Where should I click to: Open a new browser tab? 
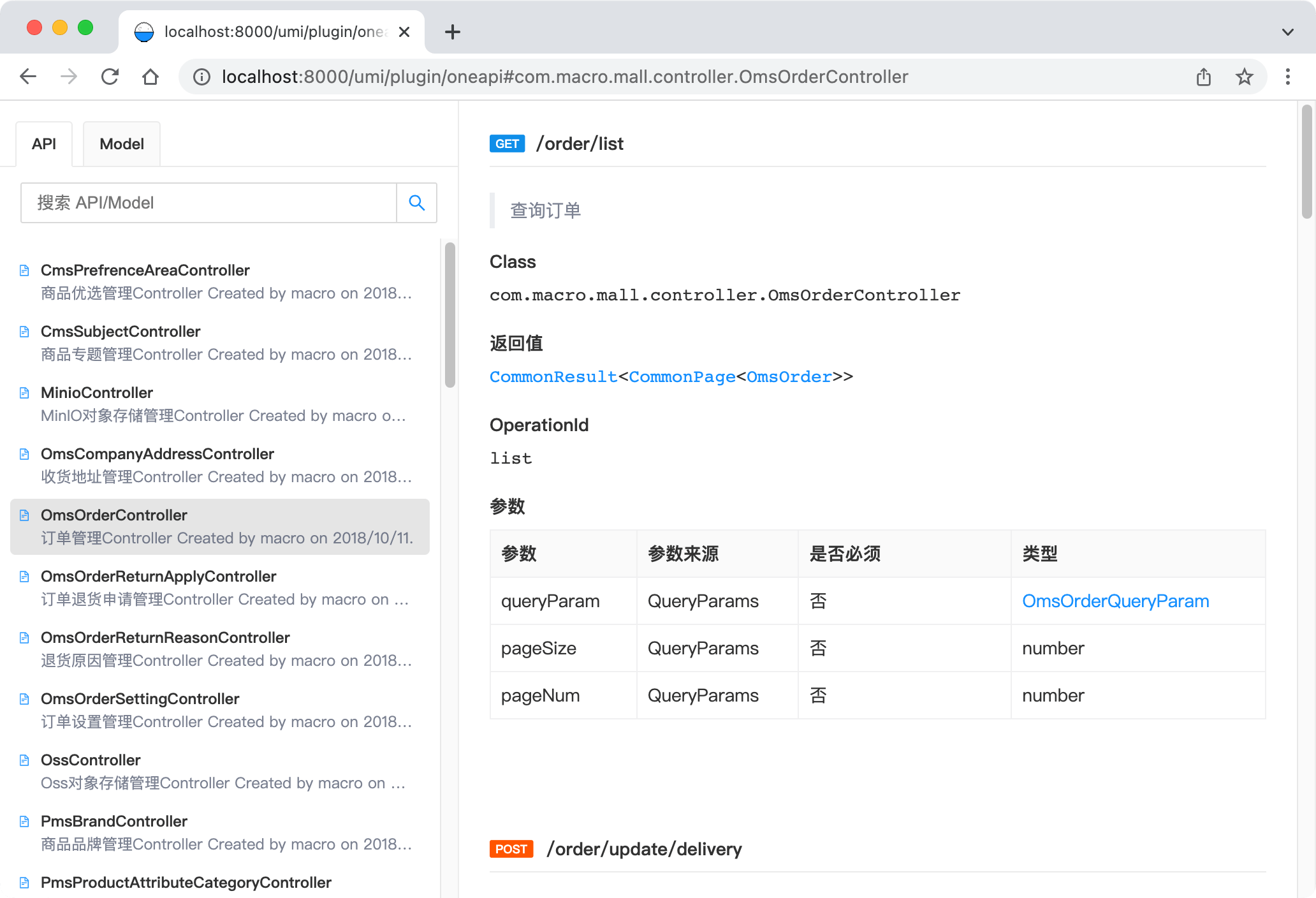point(452,32)
